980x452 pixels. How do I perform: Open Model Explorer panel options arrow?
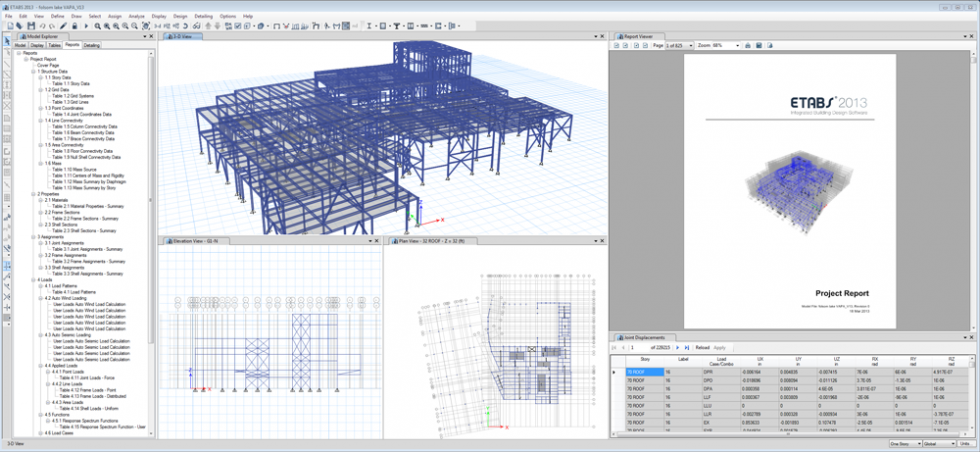pyautogui.click(x=145, y=37)
